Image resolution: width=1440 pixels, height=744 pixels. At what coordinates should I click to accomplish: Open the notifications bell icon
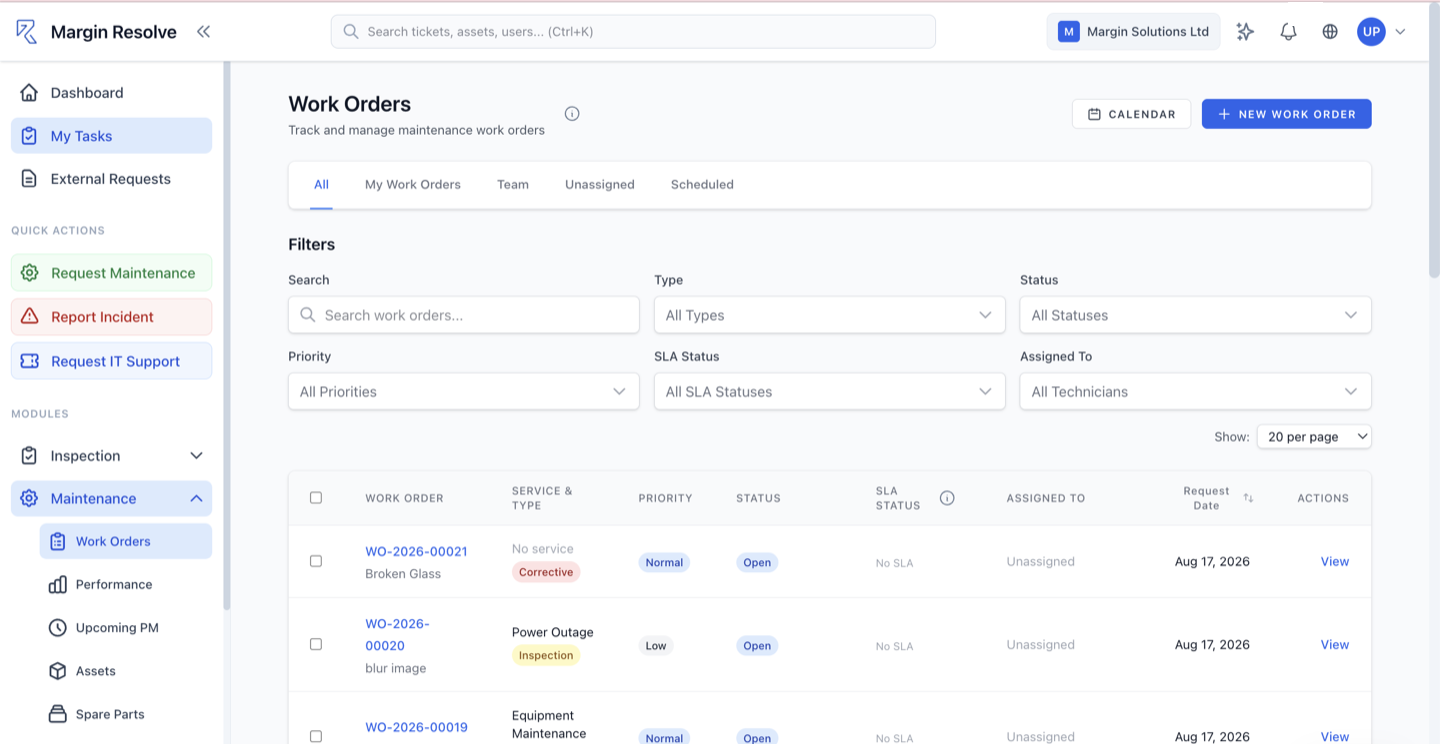pyautogui.click(x=1288, y=31)
